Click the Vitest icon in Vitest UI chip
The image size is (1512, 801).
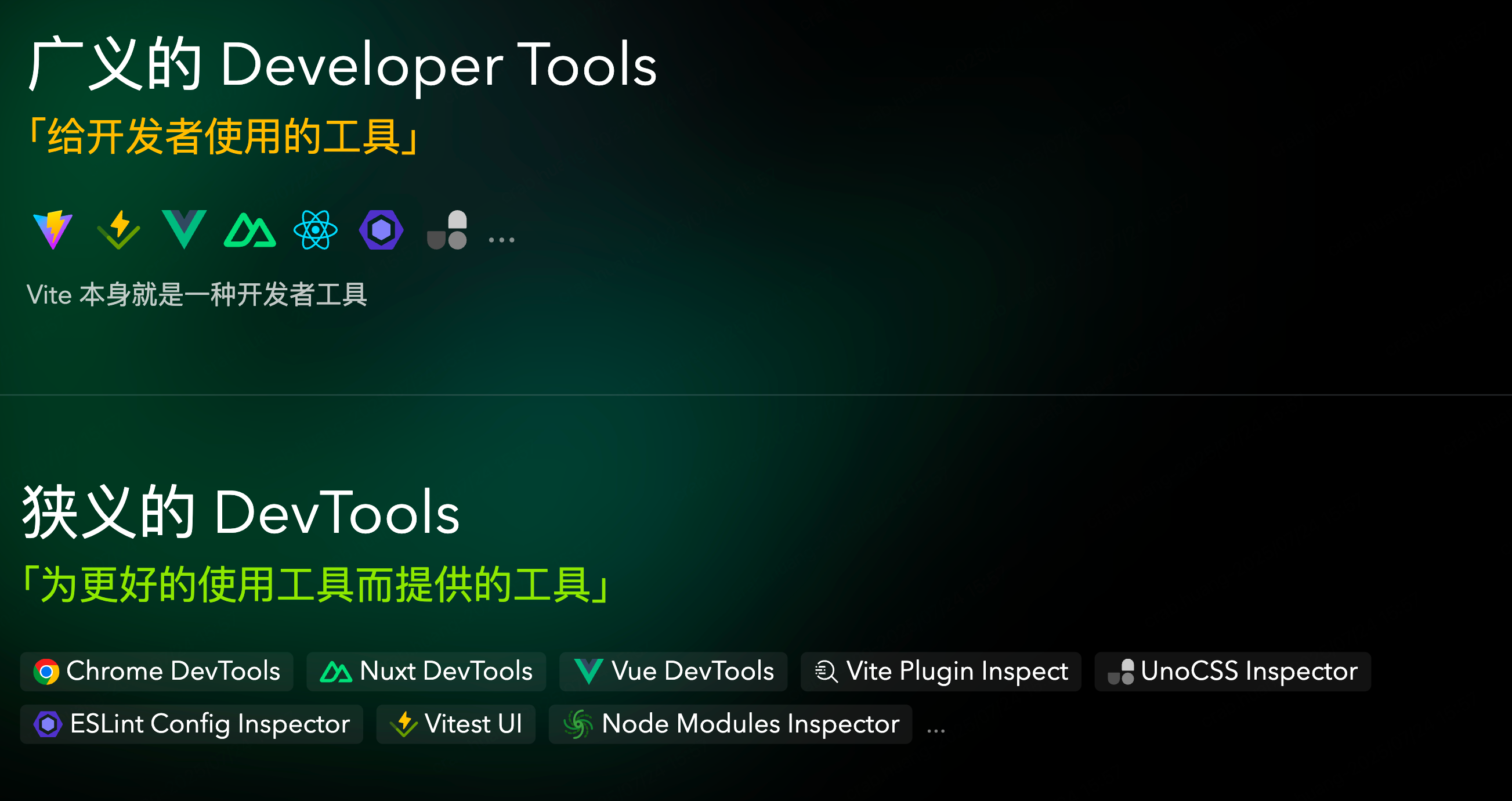pyautogui.click(x=404, y=724)
